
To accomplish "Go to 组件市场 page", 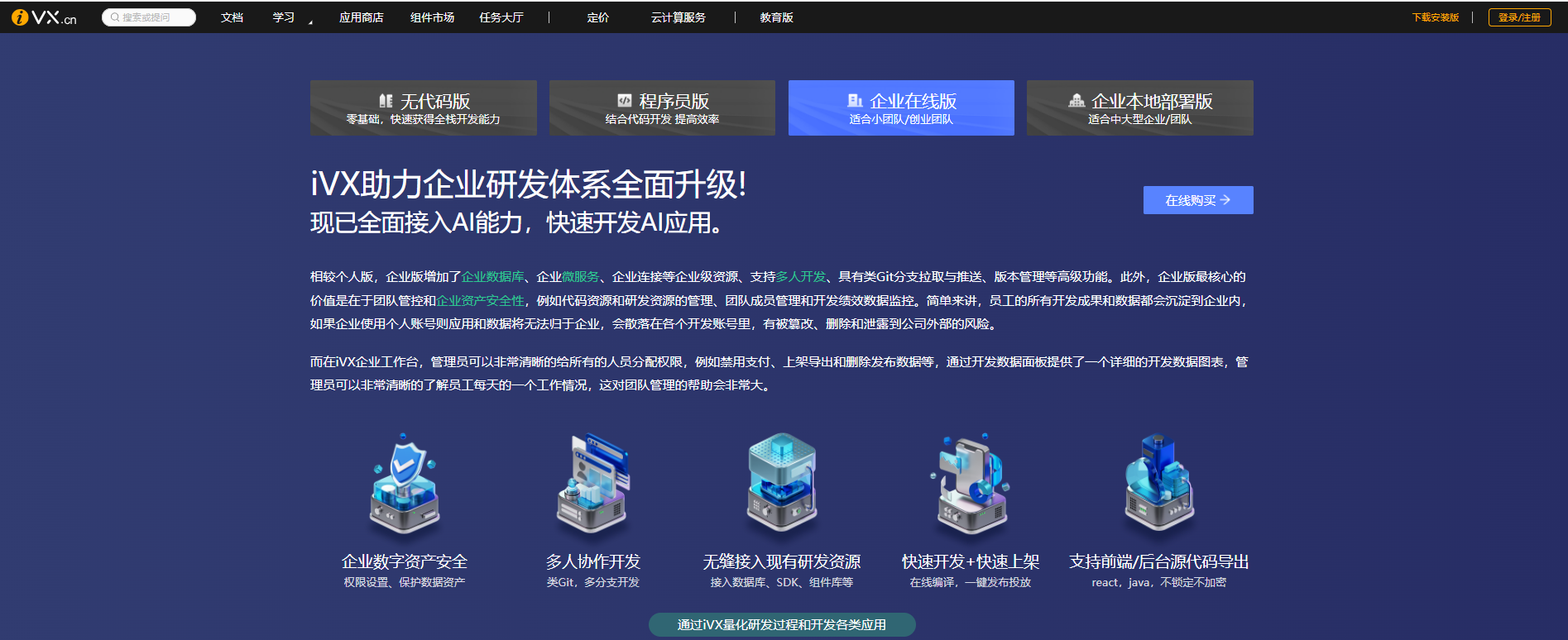I will pos(432,17).
